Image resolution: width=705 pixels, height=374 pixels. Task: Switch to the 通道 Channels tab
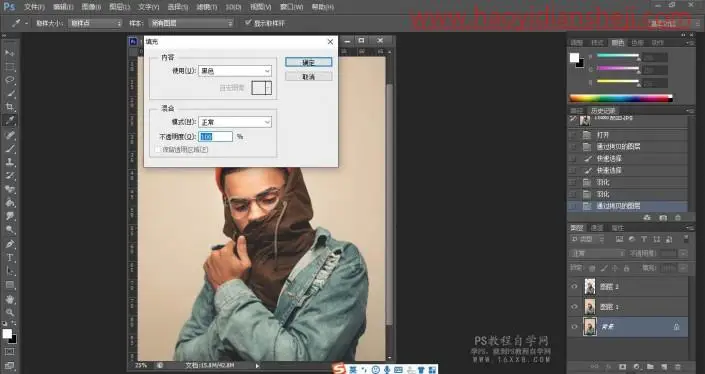click(597, 228)
